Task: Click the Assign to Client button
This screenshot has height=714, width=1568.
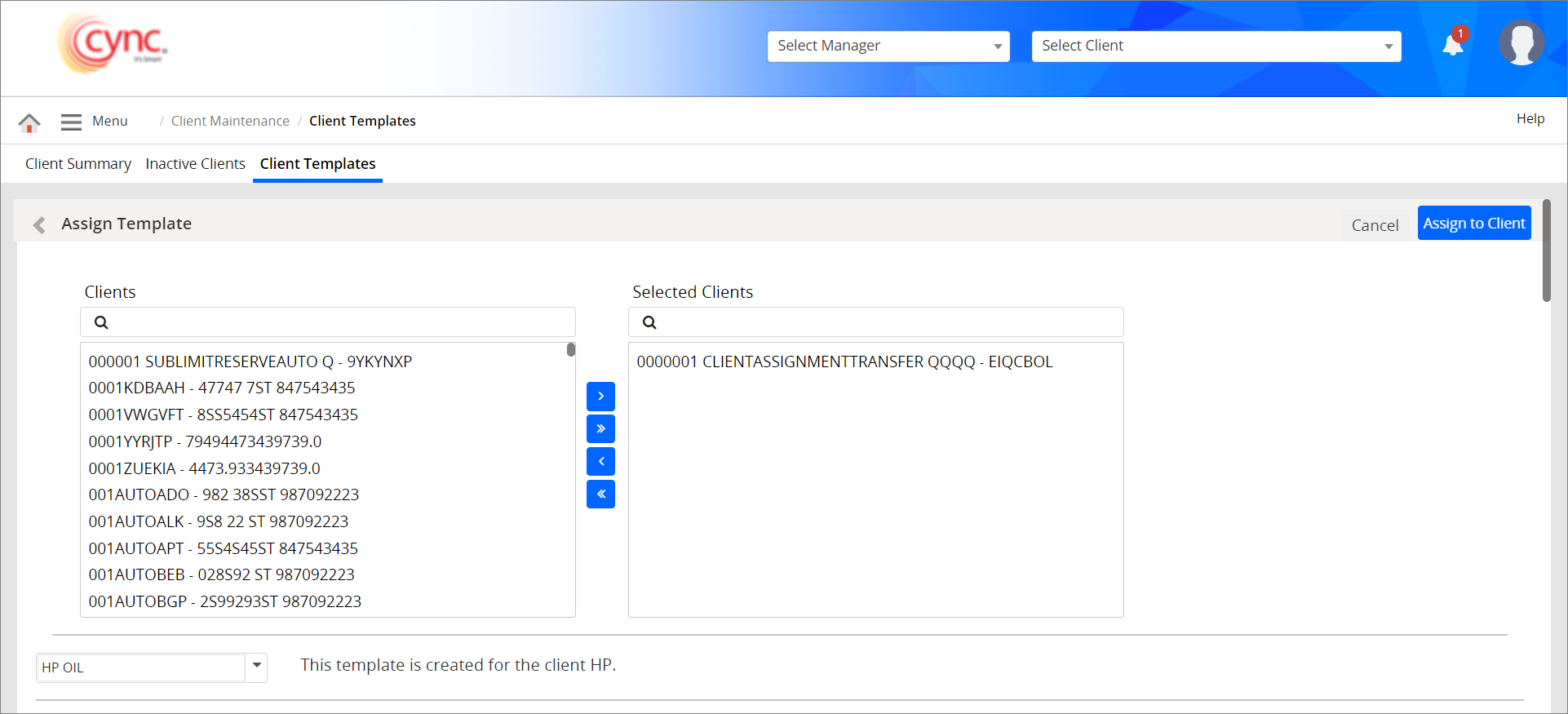Action: pos(1473,224)
